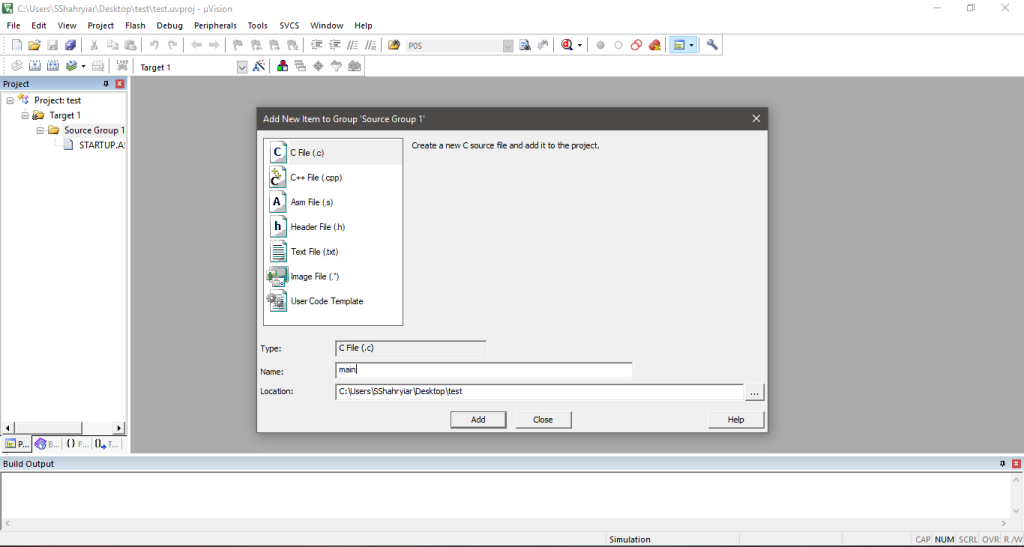Switch to the Books tab in Project panel
The height and width of the screenshot is (547, 1024).
(x=47, y=444)
